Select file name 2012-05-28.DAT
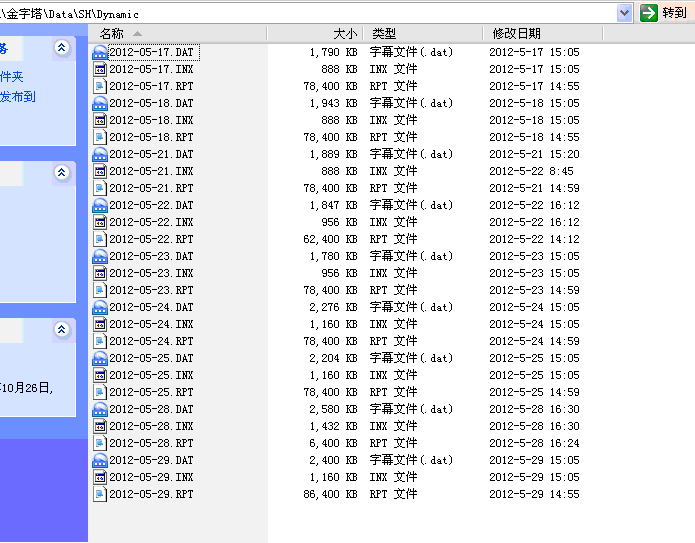695x543 pixels. point(152,409)
